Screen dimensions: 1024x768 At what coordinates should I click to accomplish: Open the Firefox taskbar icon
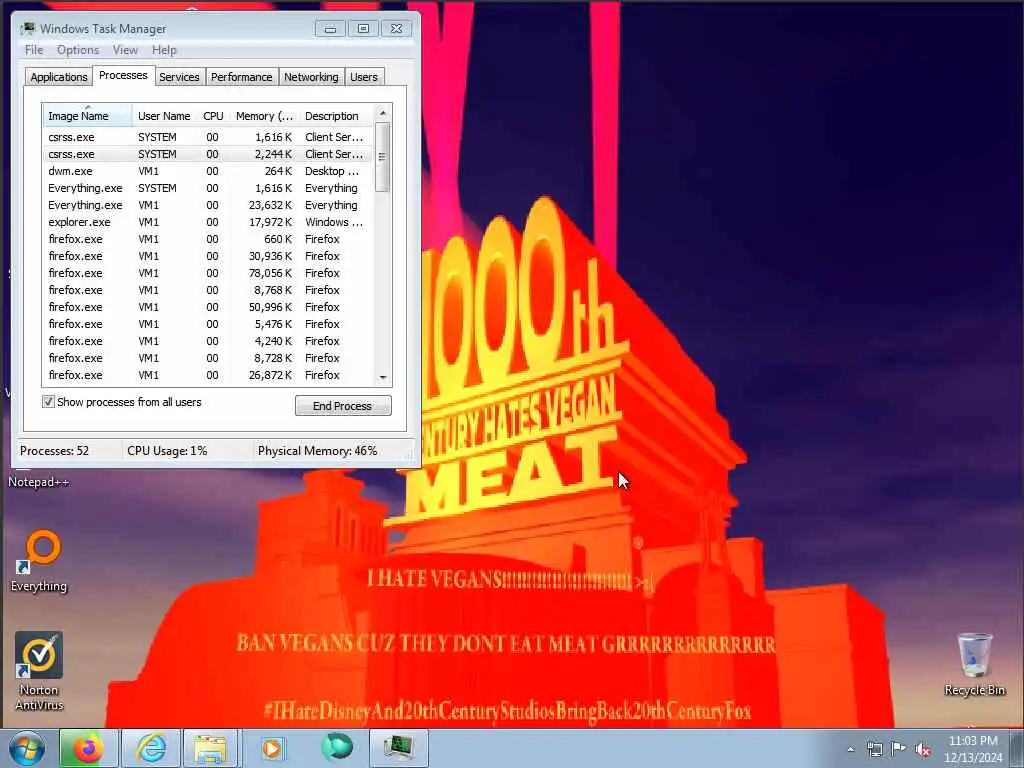88,748
